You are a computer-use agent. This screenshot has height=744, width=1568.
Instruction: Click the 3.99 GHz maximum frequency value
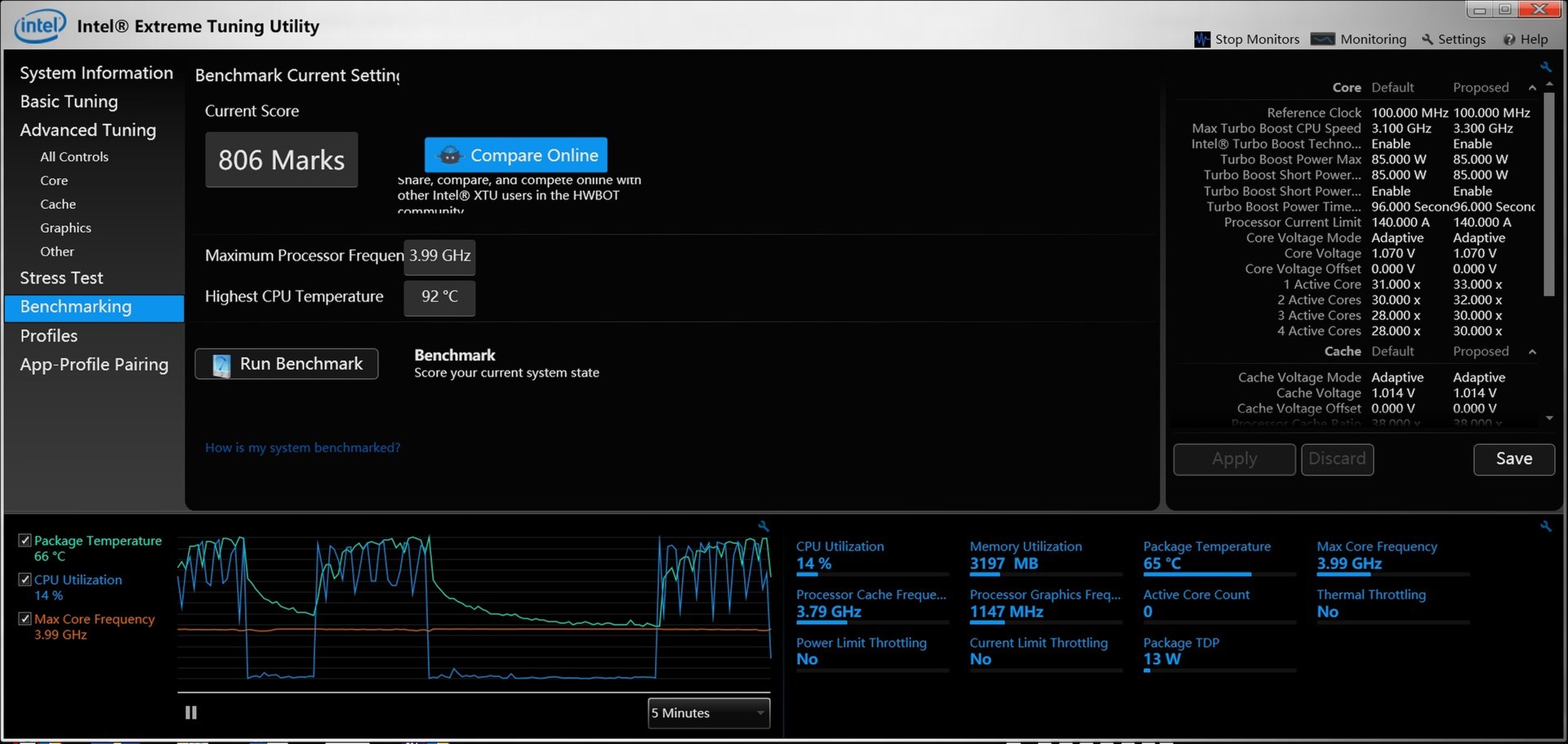click(x=439, y=256)
